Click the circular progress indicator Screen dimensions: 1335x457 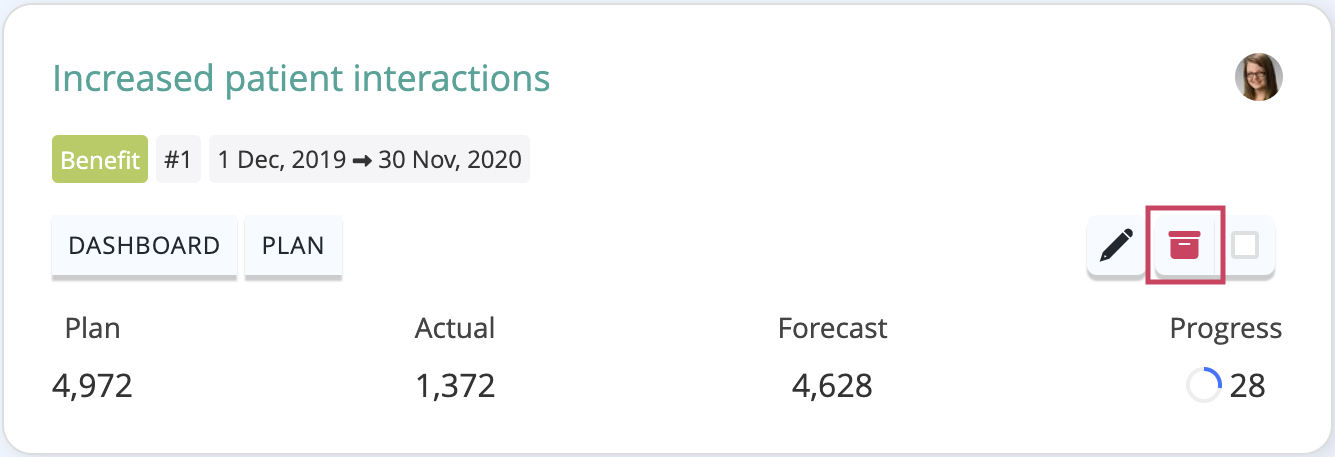pos(1204,385)
